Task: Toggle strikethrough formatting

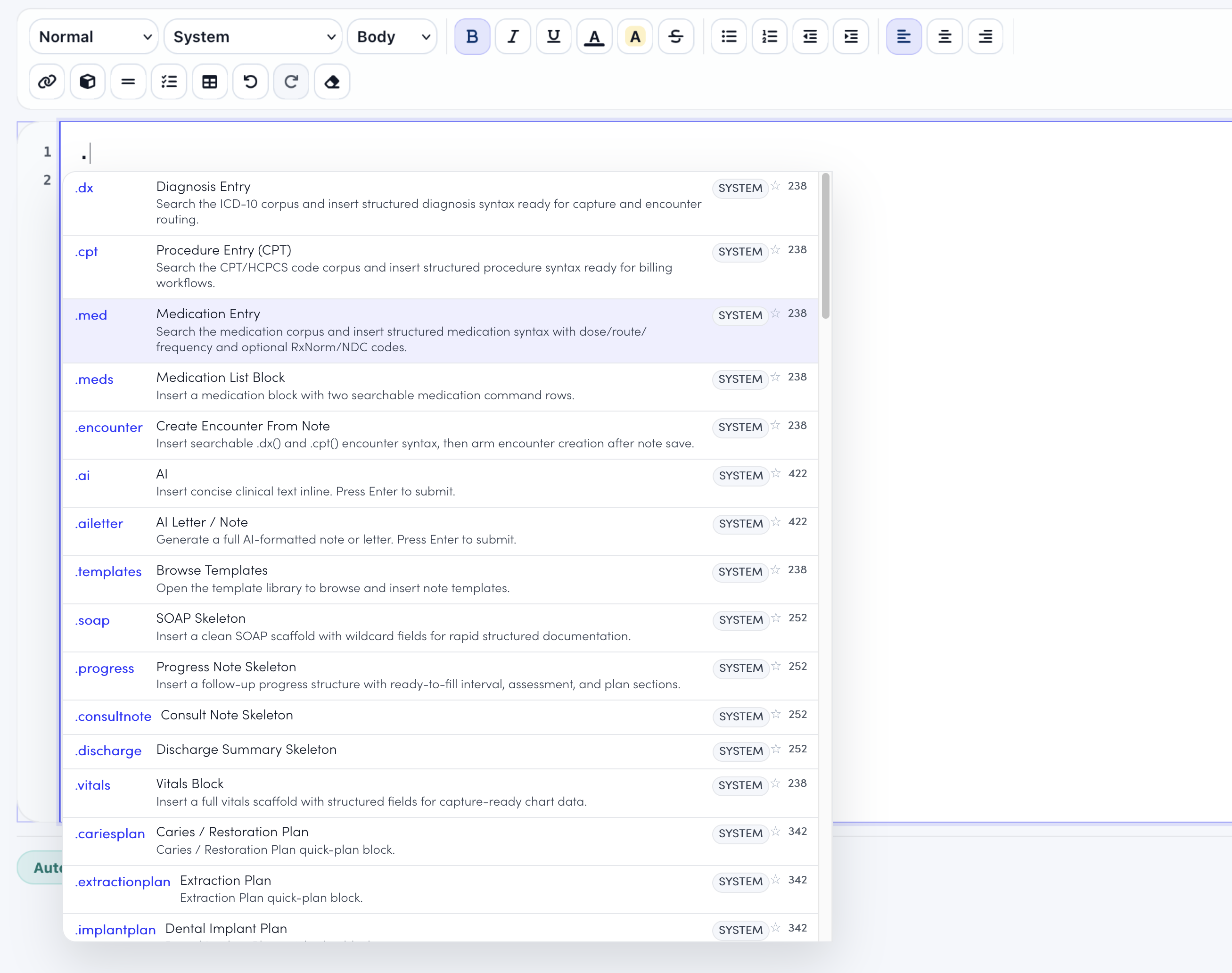Action: click(675, 36)
